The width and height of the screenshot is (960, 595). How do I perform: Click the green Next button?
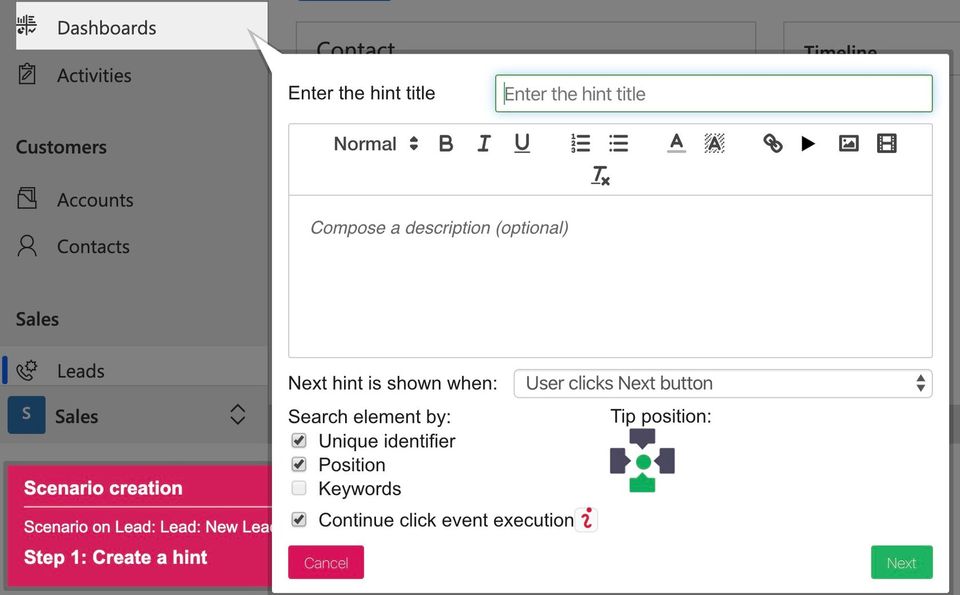tap(901, 562)
